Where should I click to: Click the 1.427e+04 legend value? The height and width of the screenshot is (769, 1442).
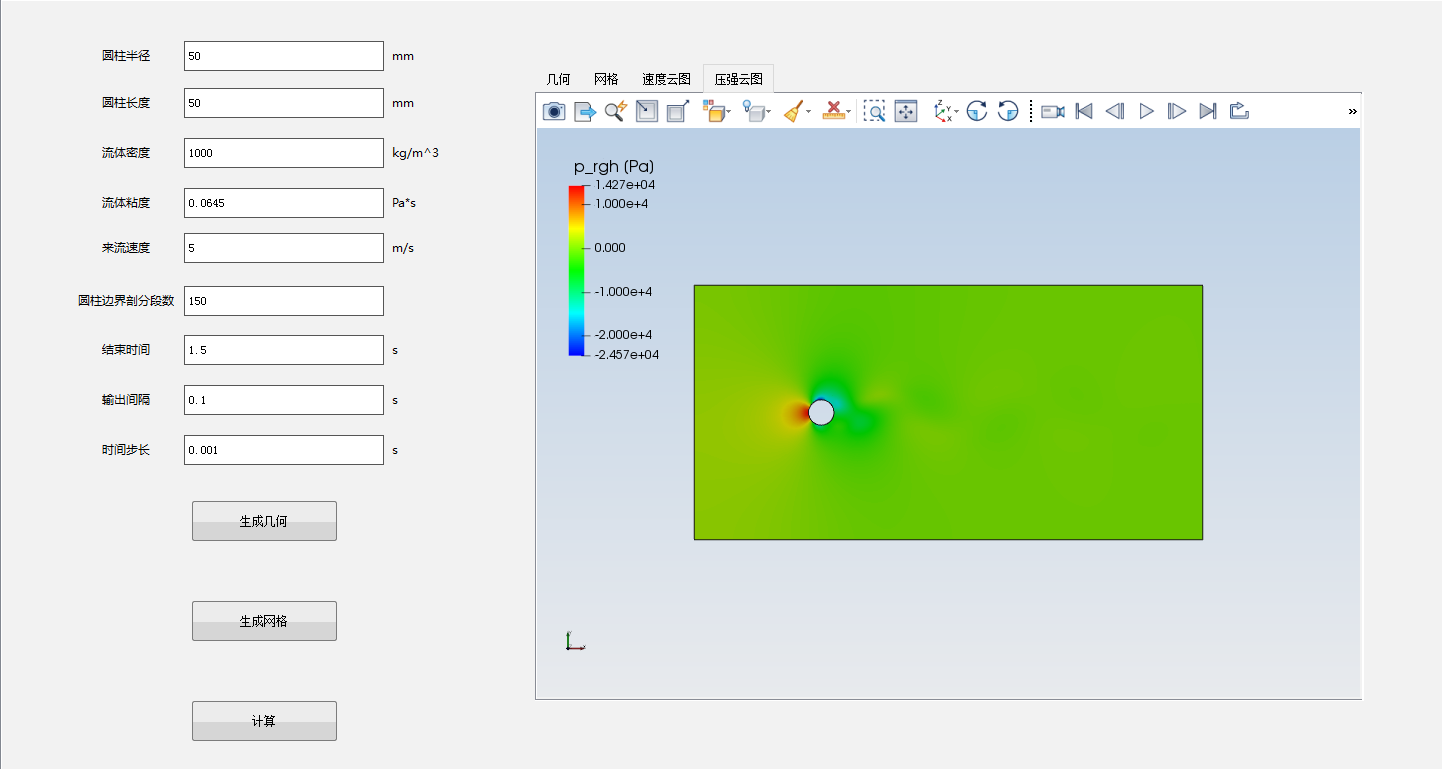tap(625, 184)
